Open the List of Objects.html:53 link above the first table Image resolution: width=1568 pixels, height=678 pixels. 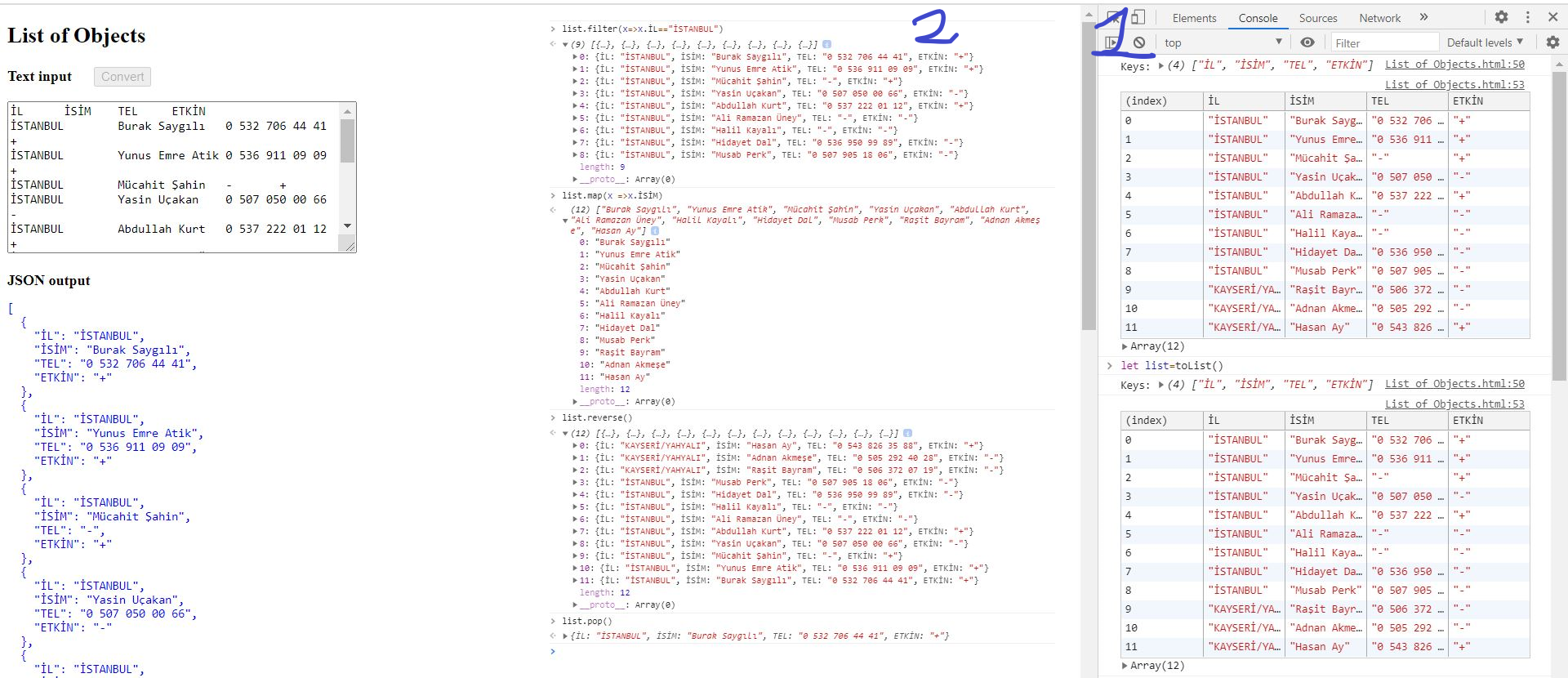(1454, 84)
